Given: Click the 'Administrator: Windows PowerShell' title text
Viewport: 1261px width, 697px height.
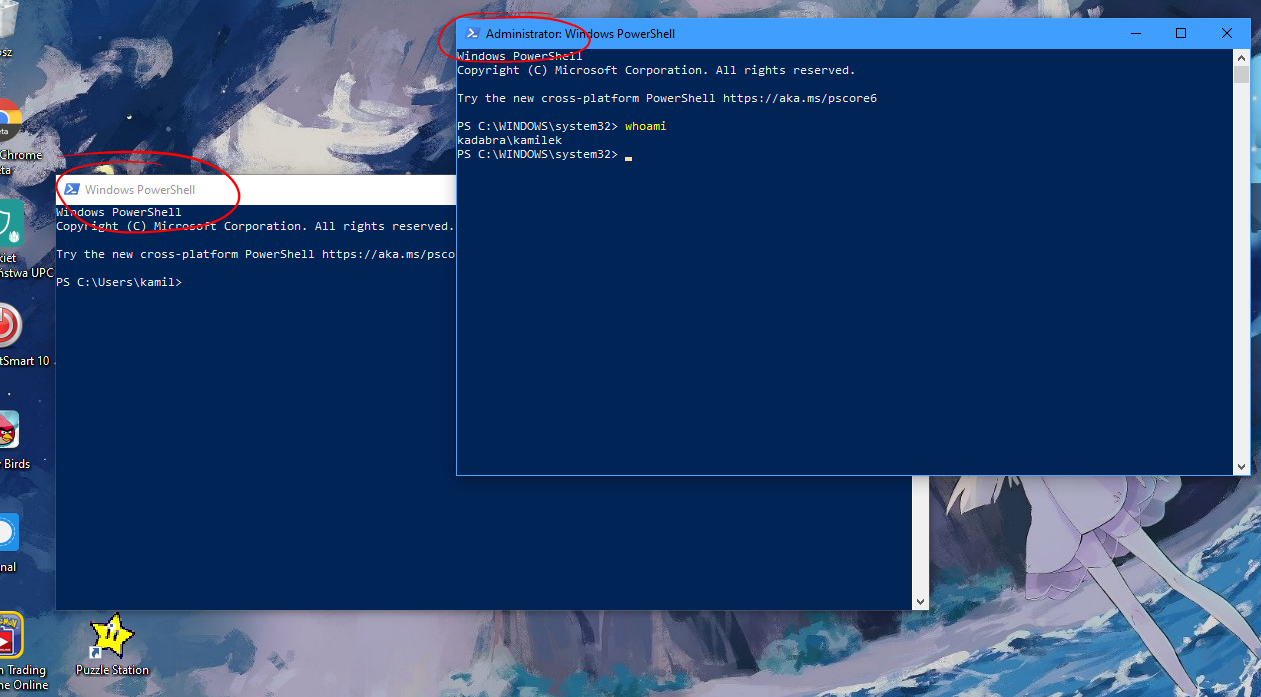Looking at the screenshot, I should 580,34.
